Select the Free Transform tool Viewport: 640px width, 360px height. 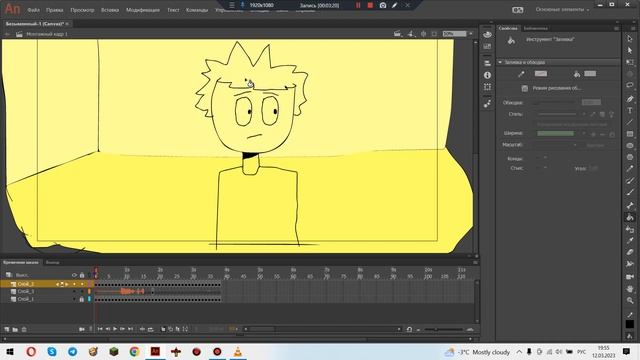click(x=630, y=62)
